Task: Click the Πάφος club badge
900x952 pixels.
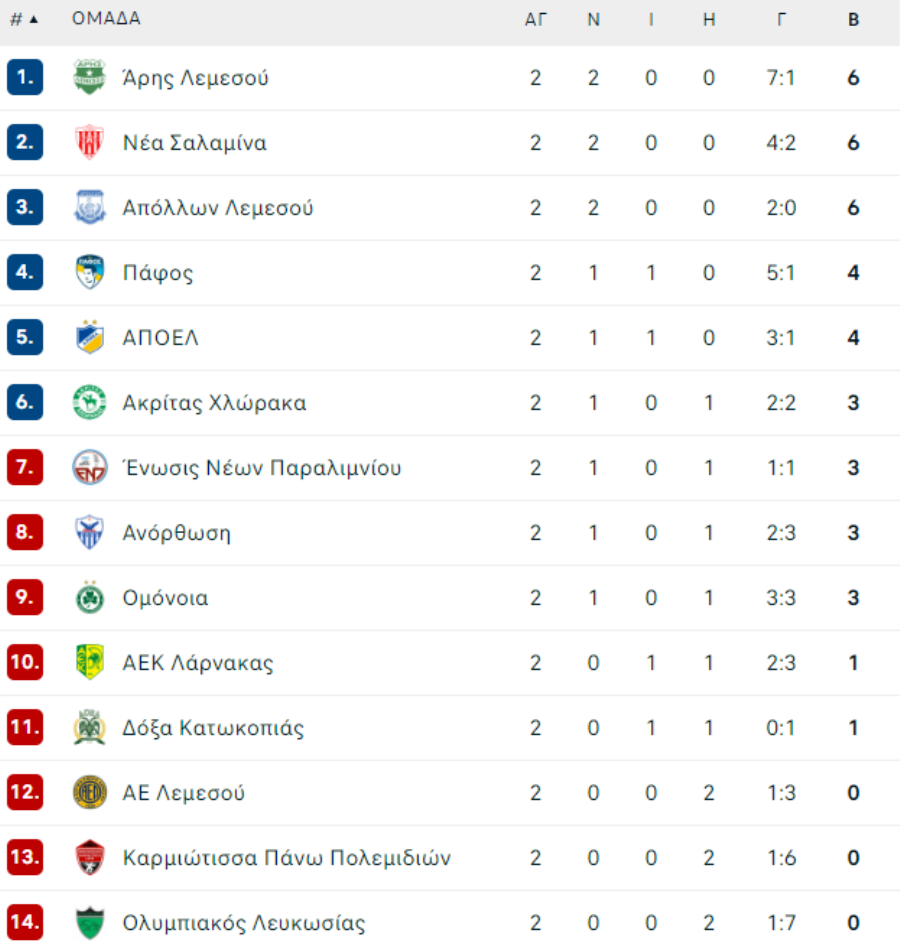Action: (x=89, y=272)
